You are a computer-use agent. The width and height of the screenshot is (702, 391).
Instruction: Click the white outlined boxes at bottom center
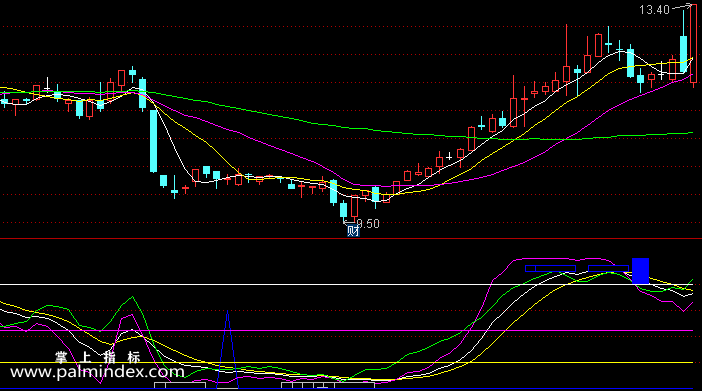point(328,385)
